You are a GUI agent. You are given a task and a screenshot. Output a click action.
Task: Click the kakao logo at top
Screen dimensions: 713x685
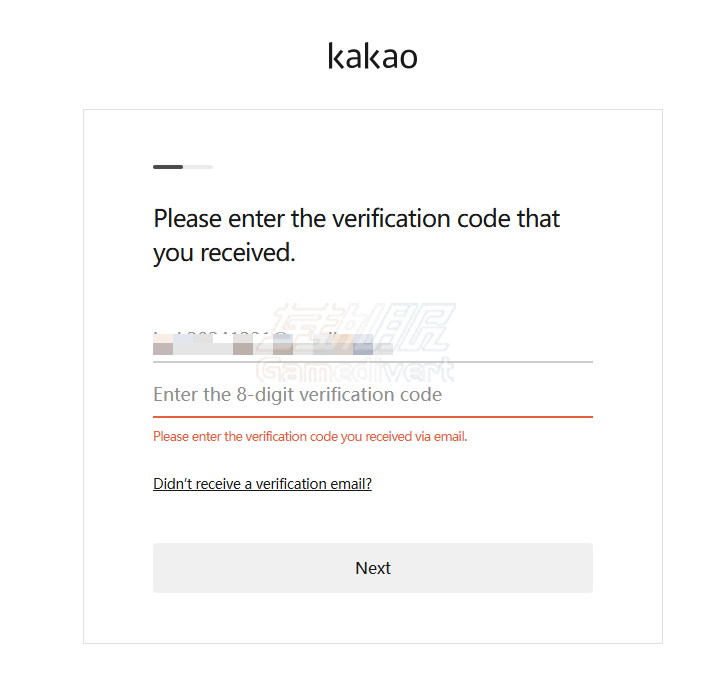click(372, 56)
